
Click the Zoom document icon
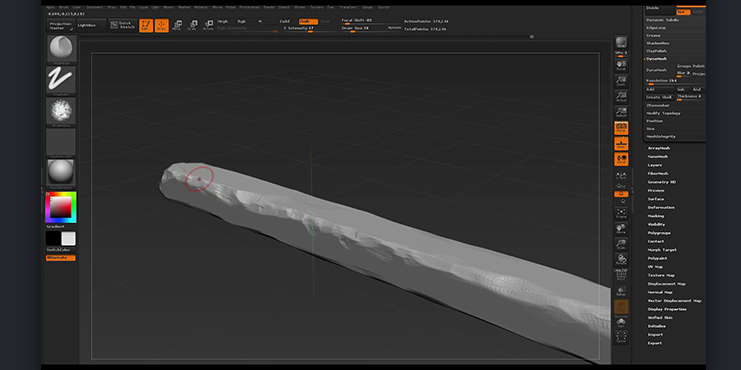pos(621,81)
